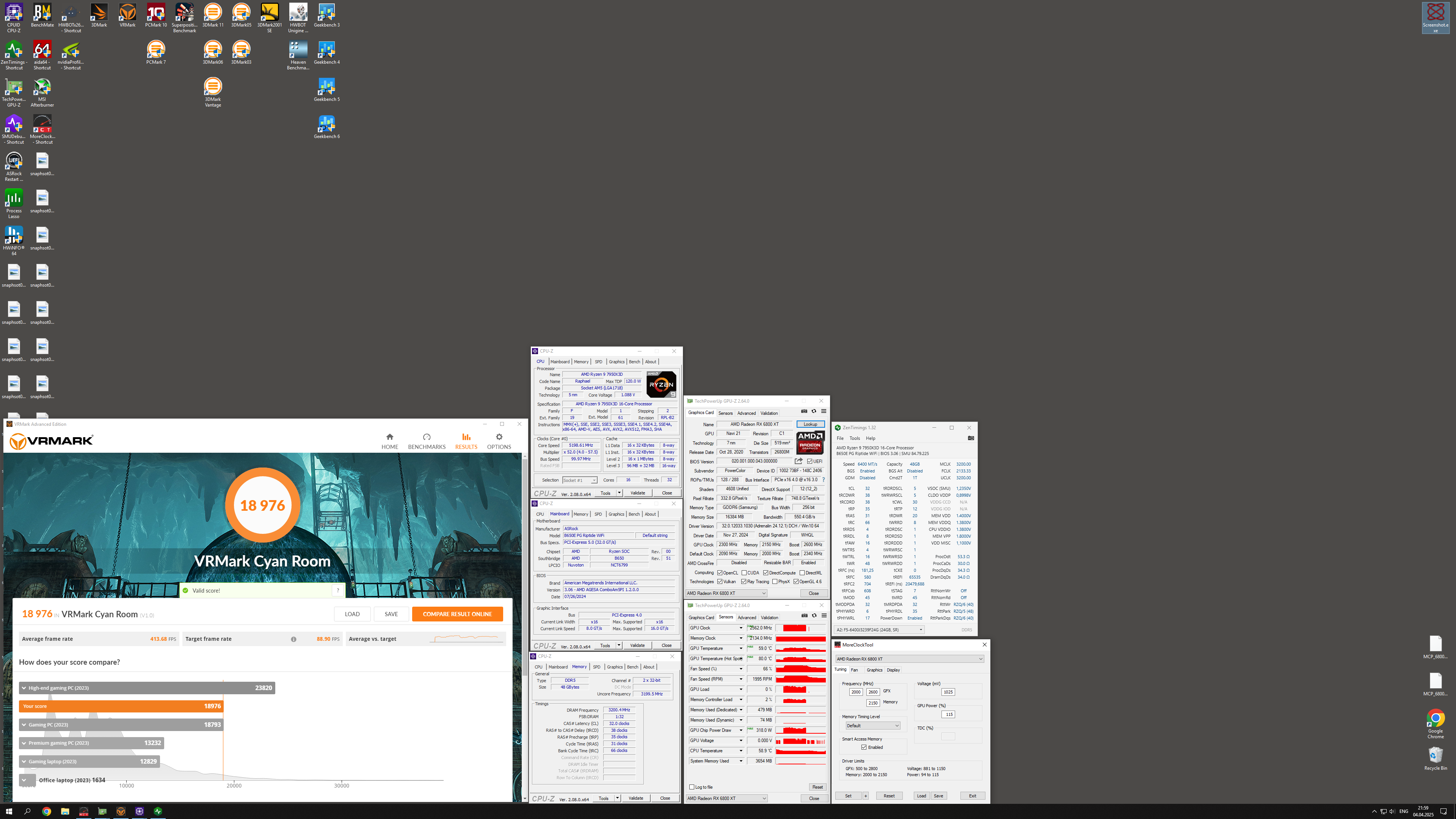Click refresh icon in GPU-Z Sensors window

point(814,616)
